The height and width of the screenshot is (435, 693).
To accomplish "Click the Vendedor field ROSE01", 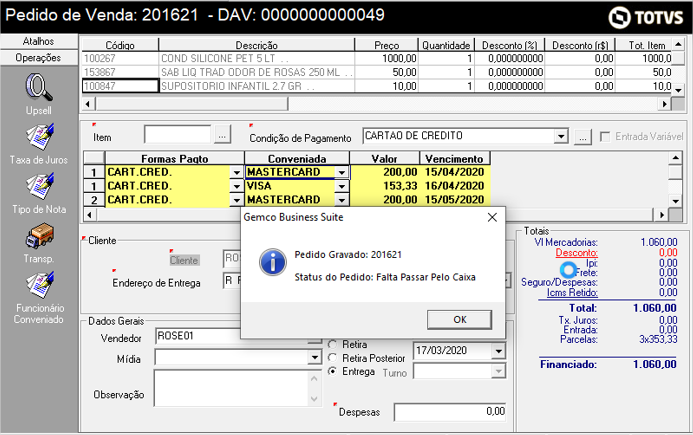I will (x=199, y=336).
